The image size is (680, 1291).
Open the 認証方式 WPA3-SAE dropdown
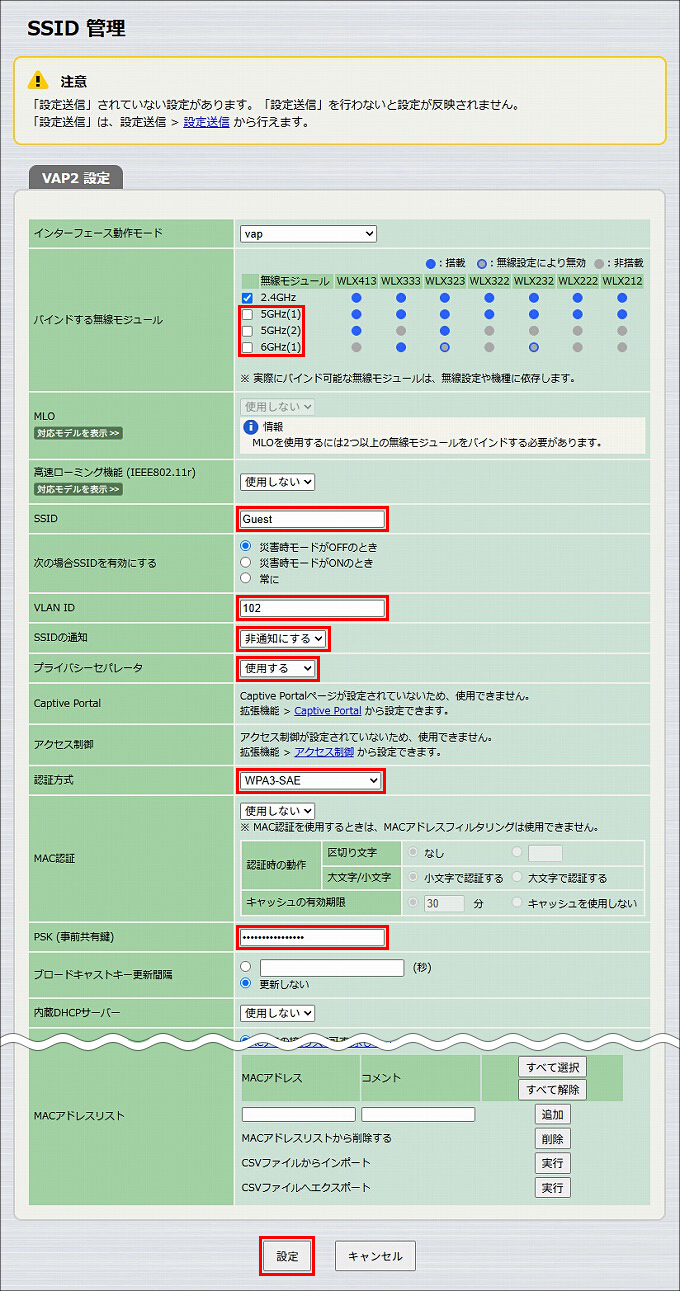[311, 780]
